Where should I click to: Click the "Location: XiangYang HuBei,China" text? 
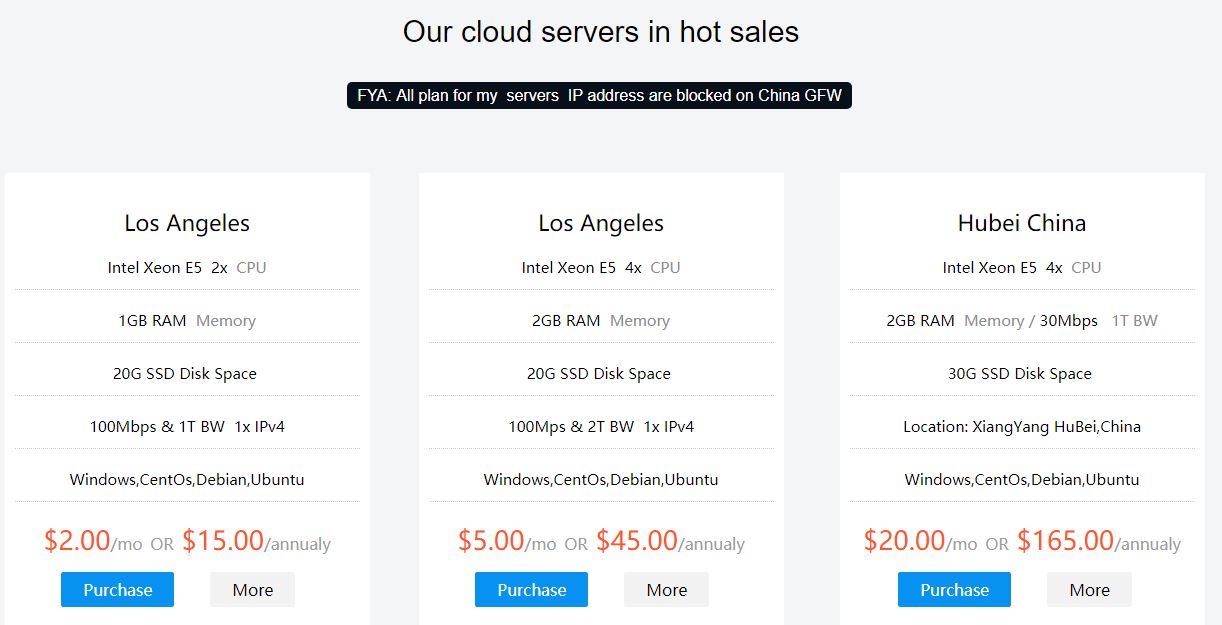[x=1021, y=427]
